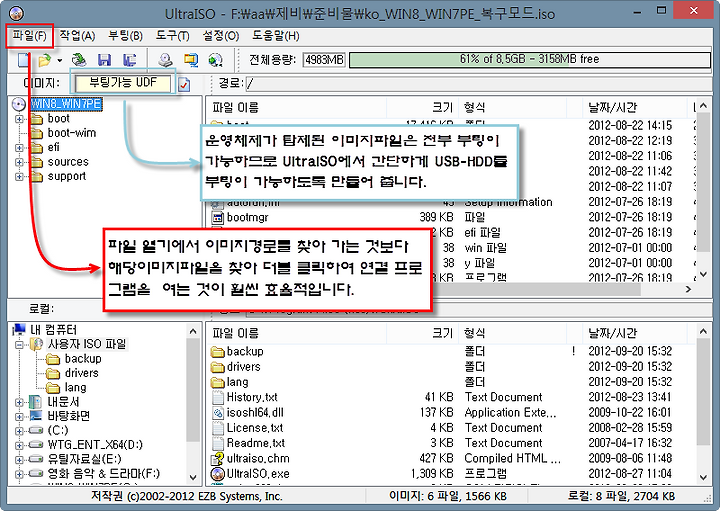Select License.txt in local file list
The image size is (720, 511).
click(255, 428)
